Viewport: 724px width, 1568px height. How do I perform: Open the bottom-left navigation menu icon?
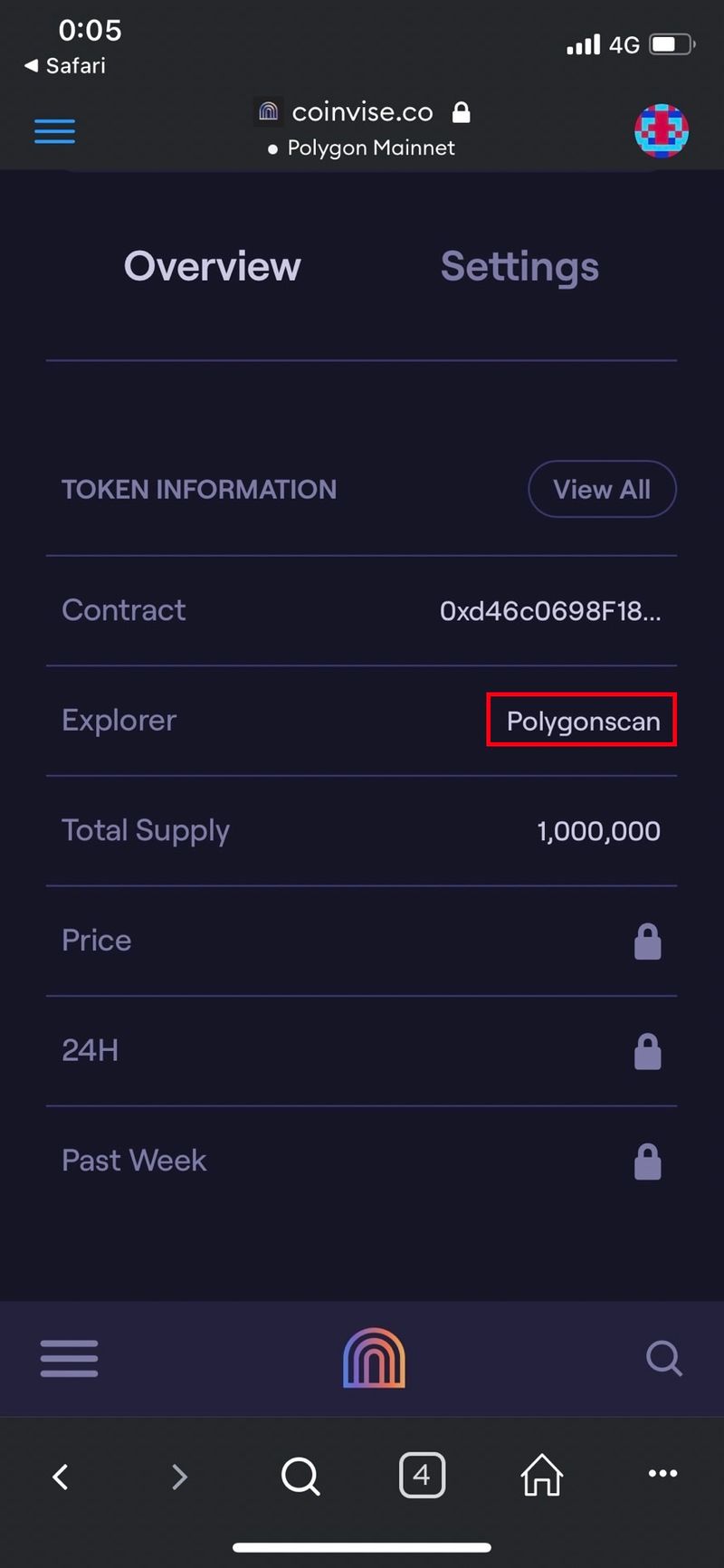point(69,1358)
